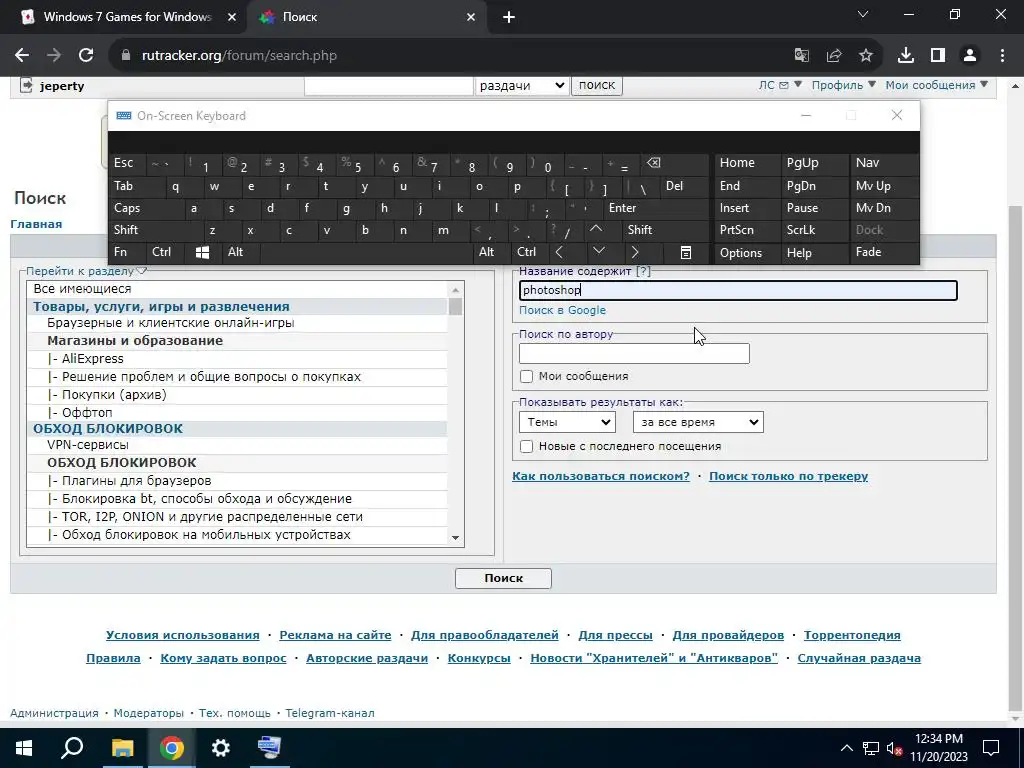The height and width of the screenshot is (768, 1024).
Task: Close the Поиск tab
Action: (x=471, y=17)
